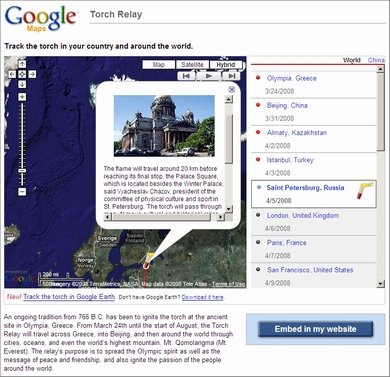This screenshot has height=377, width=390.
Task: Click the city list scrollbar down arrow
Action: tap(381, 284)
